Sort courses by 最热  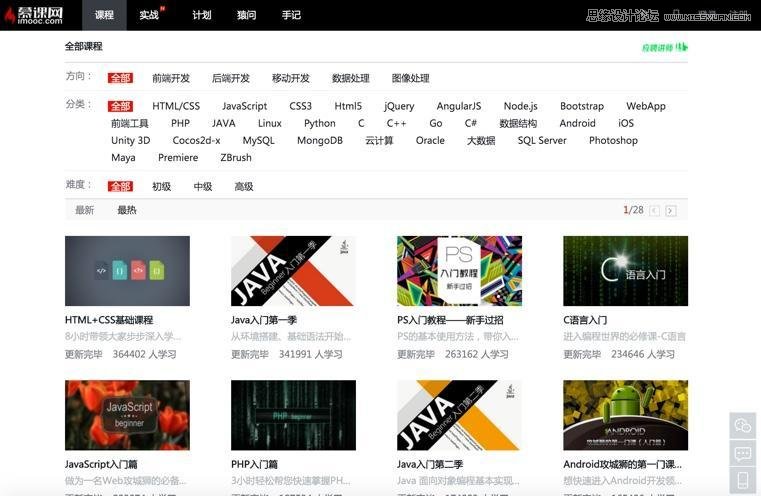pos(127,210)
